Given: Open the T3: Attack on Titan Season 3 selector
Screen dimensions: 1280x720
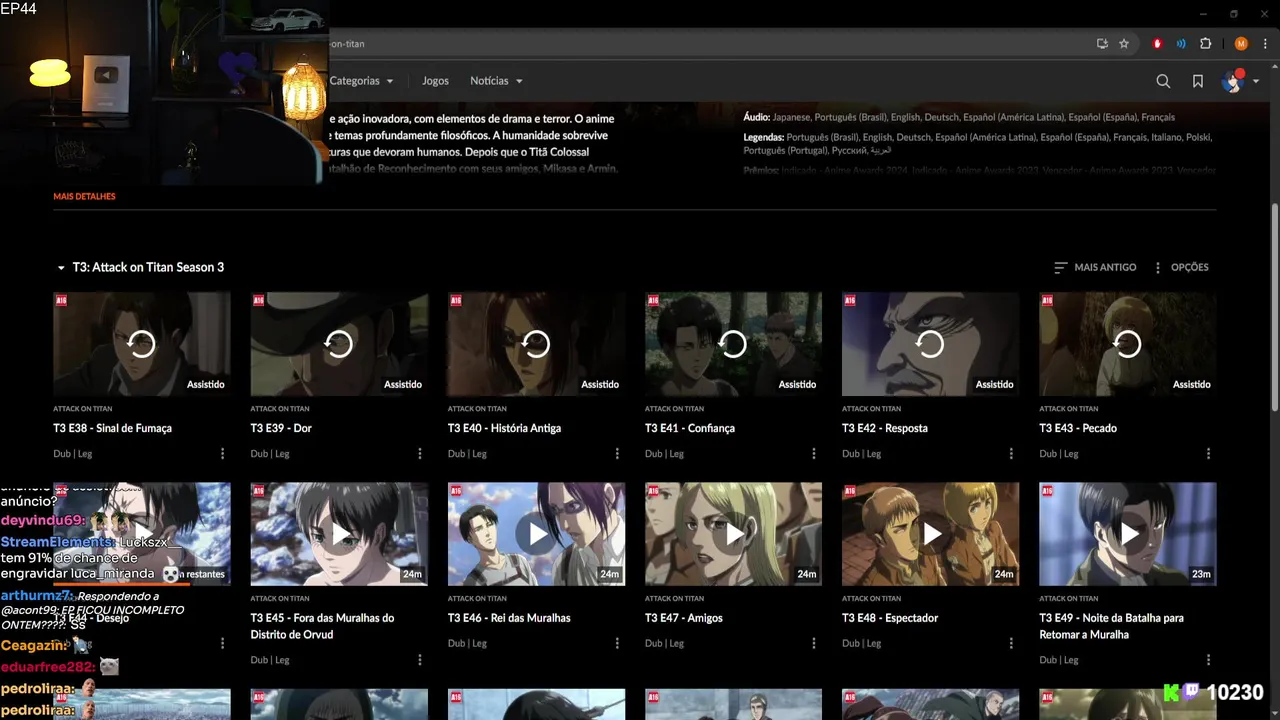Looking at the screenshot, I should click(140, 267).
